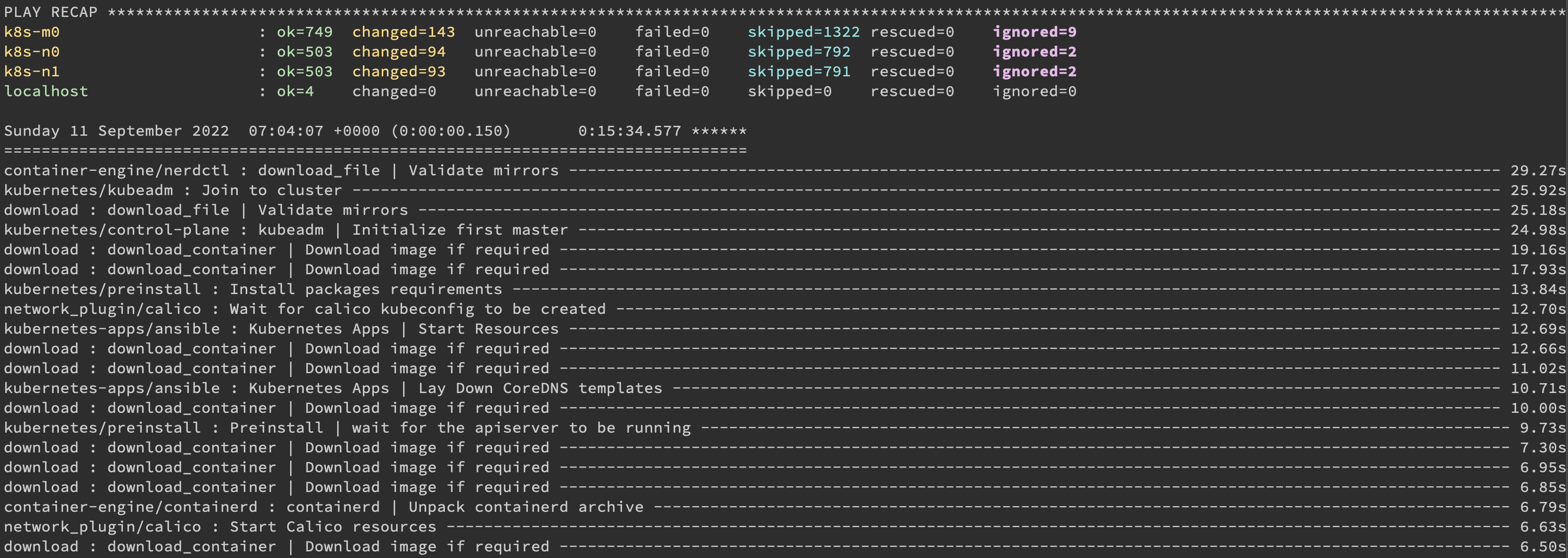This screenshot has height=558, width=1568.
Task: Click the changed=143 value
Action: pyautogui.click(x=403, y=32)
